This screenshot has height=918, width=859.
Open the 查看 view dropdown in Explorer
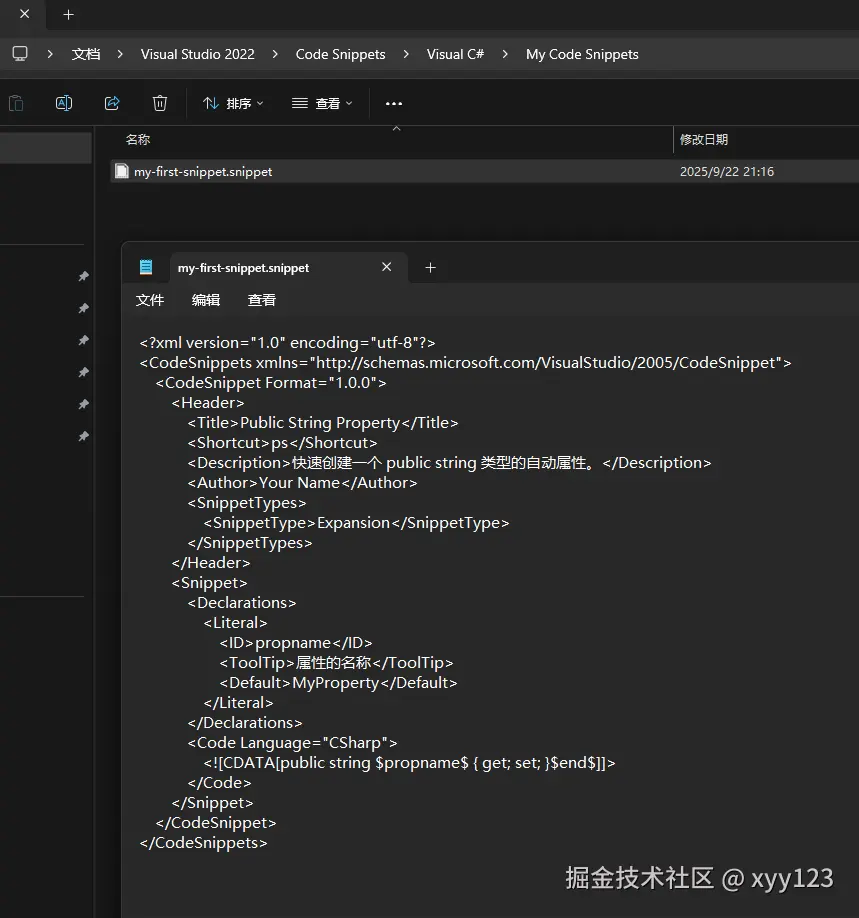point(322,104)
